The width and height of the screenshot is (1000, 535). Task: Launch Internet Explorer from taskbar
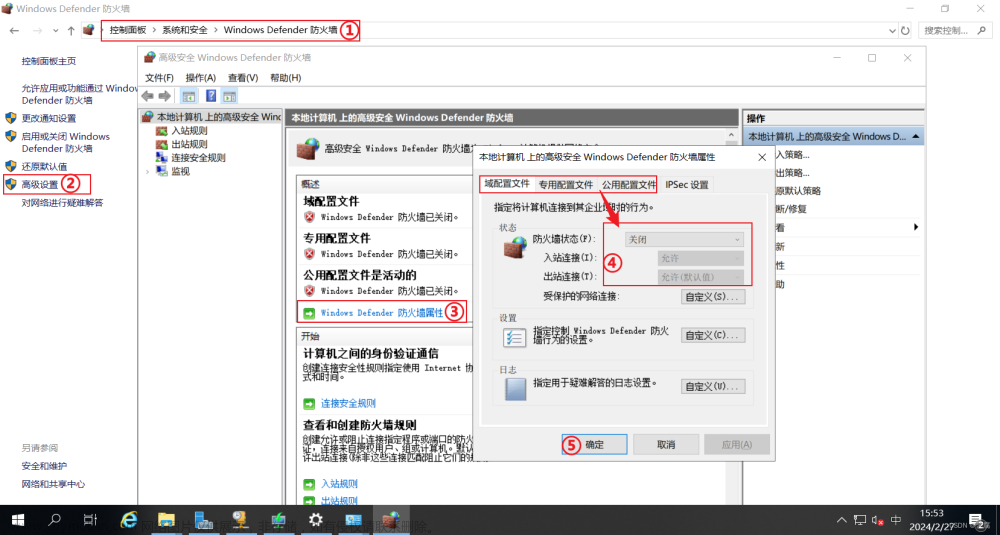[129, 520]
